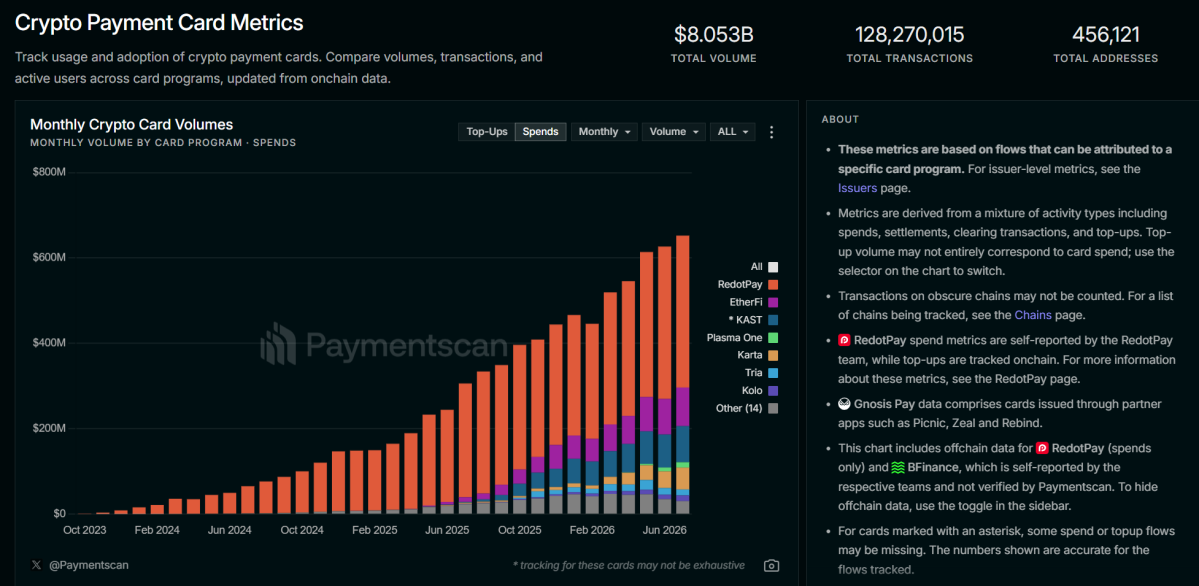Click the Jun 2025 axis label
The height and width of the screenshot is (586, 1199).
point(447,529)
